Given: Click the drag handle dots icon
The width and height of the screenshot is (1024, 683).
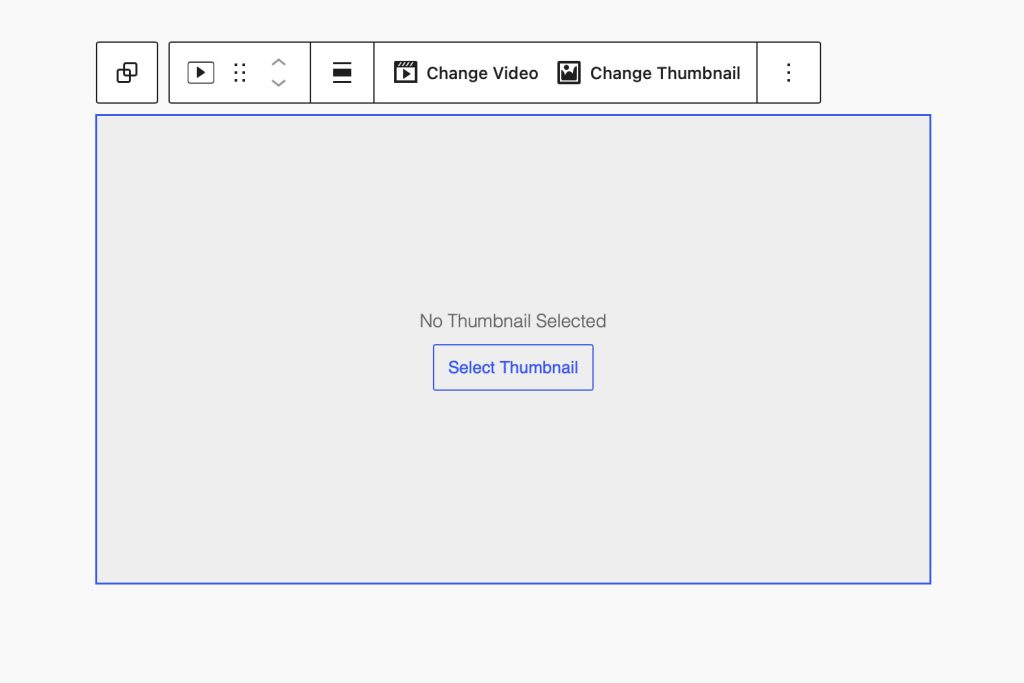Looking at the screenshot, I should click(240, 72).
